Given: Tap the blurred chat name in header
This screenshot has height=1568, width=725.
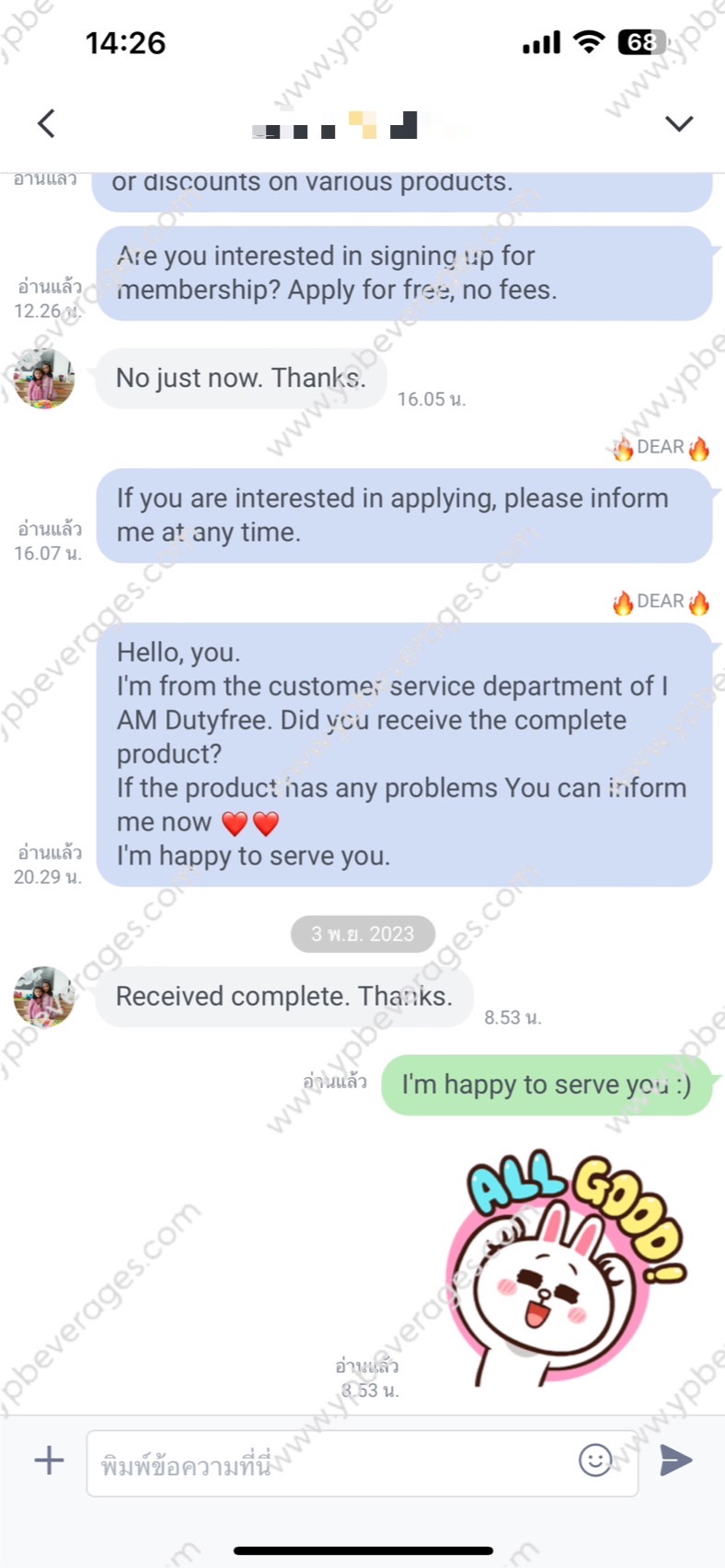Looking at the screenshot, I should coord(362,125).
